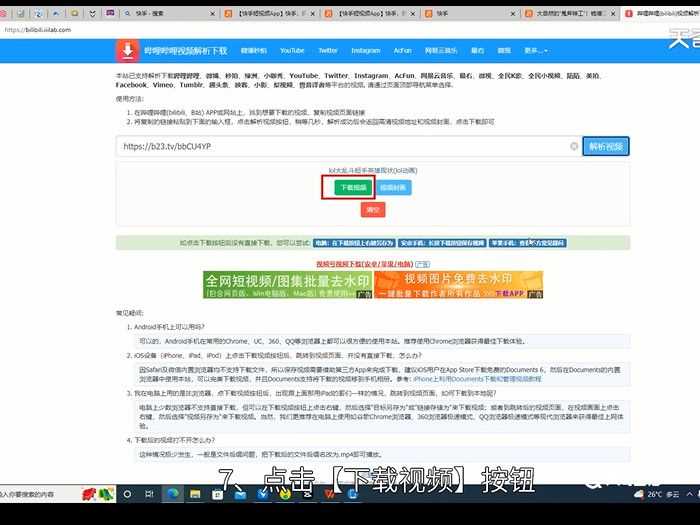700x525 pixels.
Task: Click the purple icon left of the first tab
Action: tap(110, 13)
